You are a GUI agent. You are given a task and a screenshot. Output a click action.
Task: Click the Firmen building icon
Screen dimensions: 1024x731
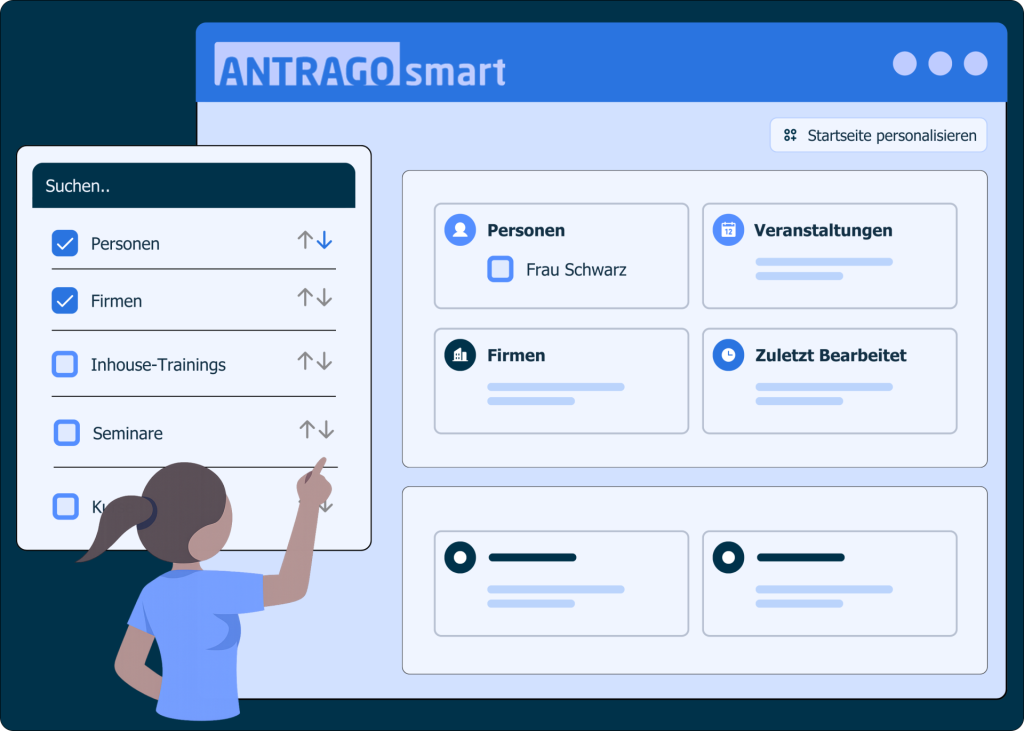[460, 355]
